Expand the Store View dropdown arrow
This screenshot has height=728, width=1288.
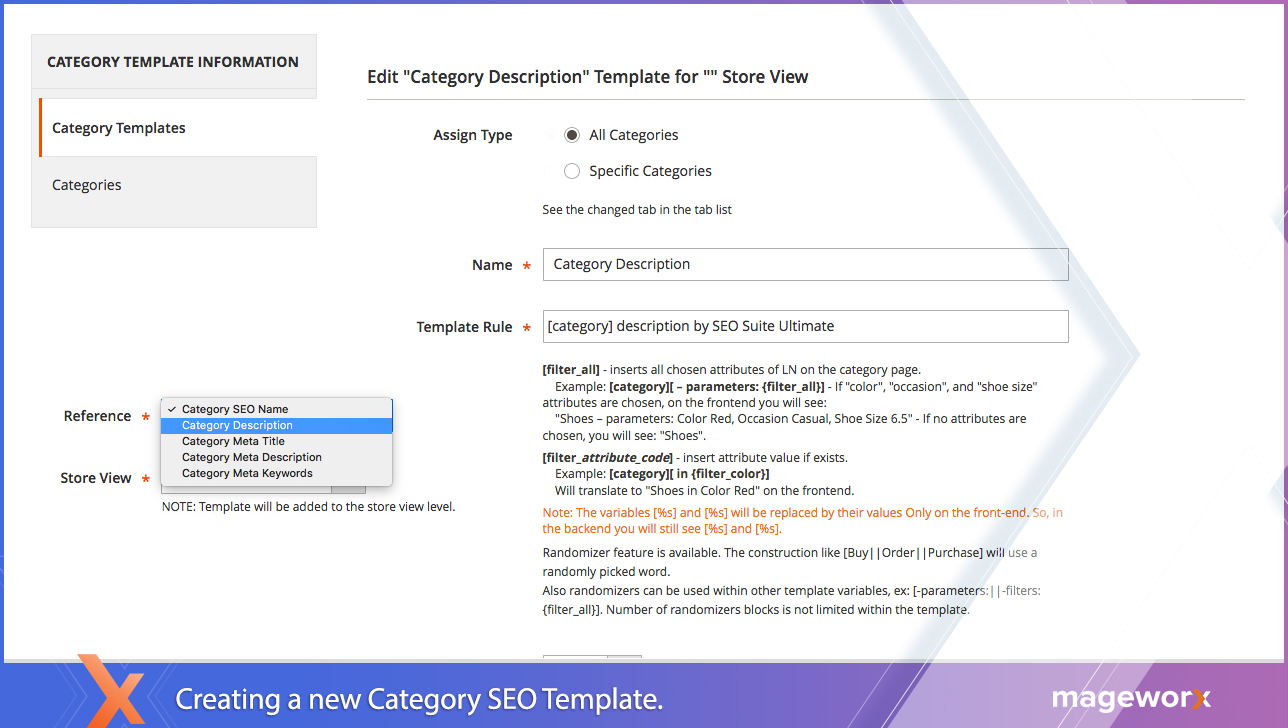point(348,489)
